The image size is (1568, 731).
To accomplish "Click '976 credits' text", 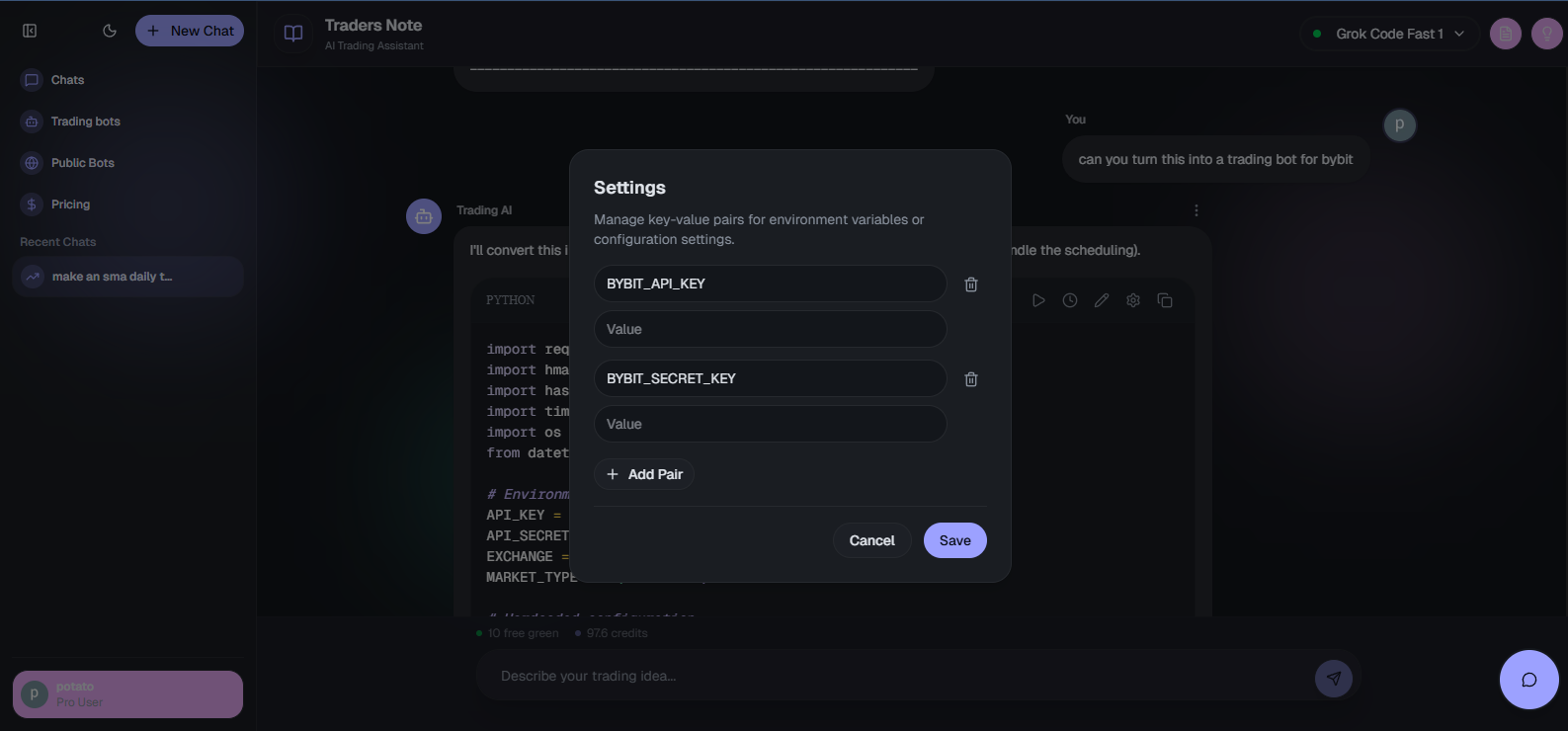I will (617, 633).
